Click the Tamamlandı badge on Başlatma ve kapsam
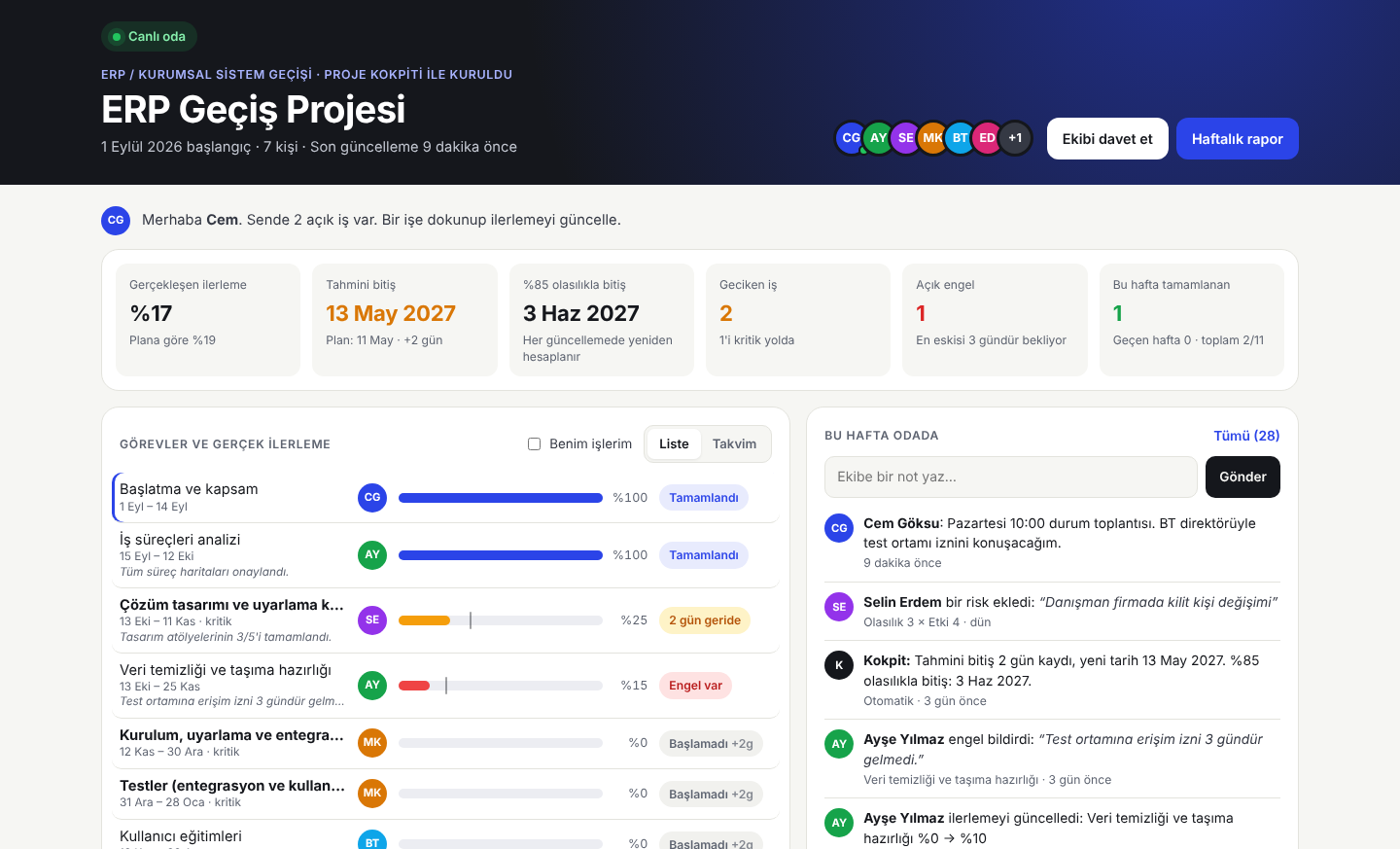Viewport: 1400px width, 849px height. tap(704, 498)
